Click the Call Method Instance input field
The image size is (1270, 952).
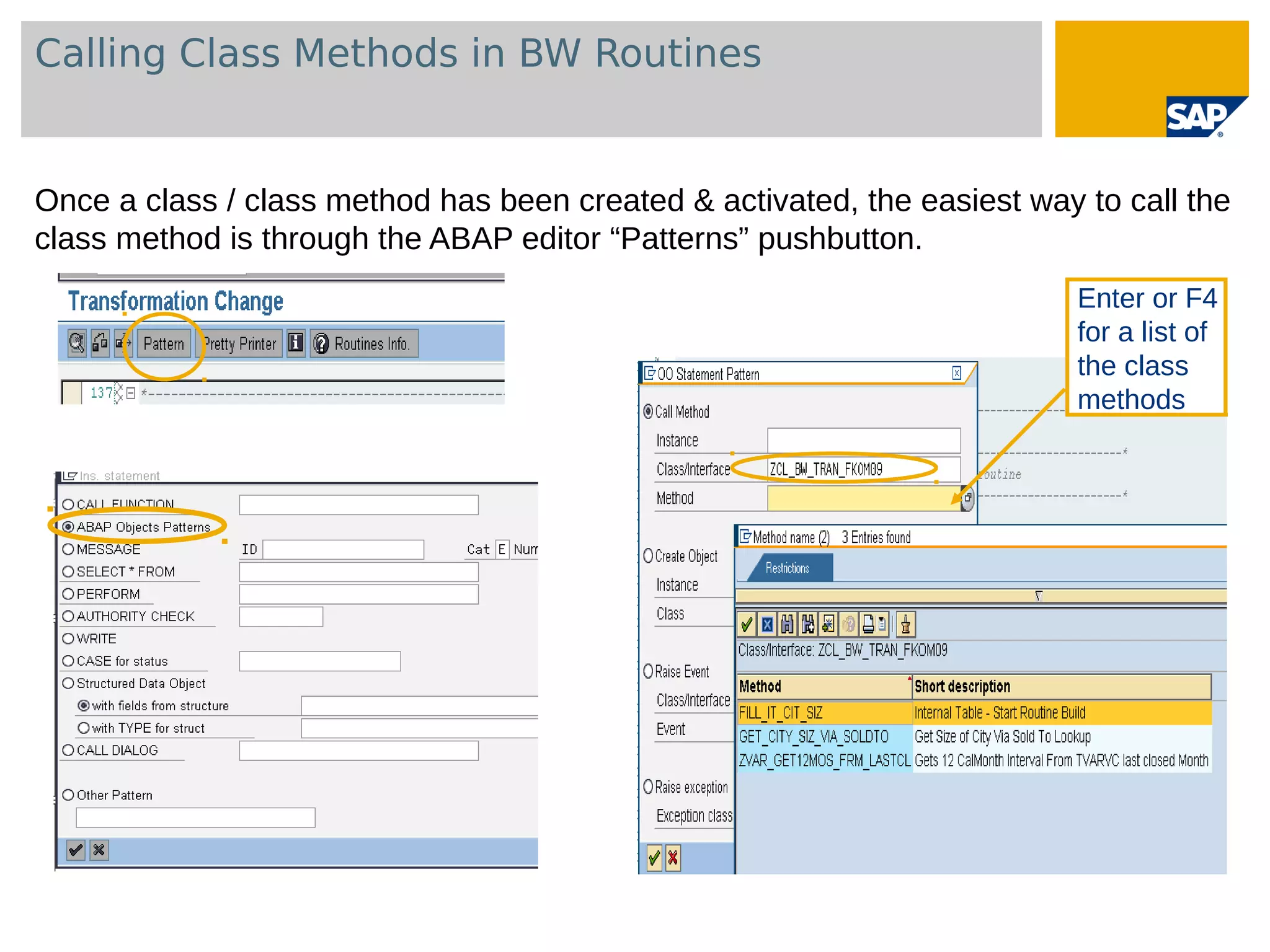pyautogui.click(x=864, y=440)
